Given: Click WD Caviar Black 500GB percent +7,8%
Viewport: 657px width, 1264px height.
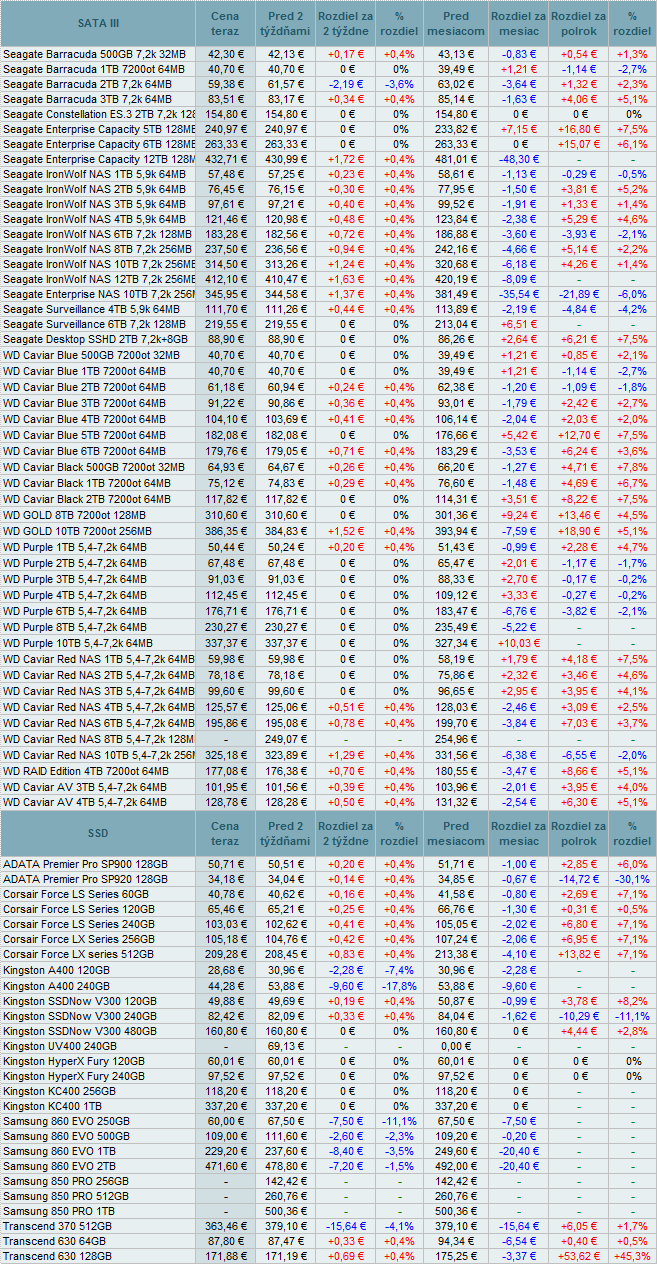Looking at the screenshot, I should pos(631,467).
